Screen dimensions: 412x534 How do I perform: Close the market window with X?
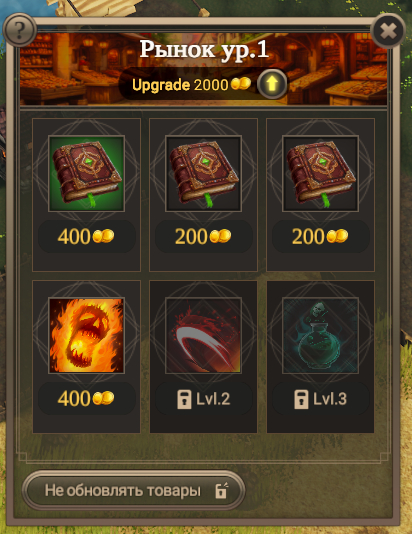[388, 31]
